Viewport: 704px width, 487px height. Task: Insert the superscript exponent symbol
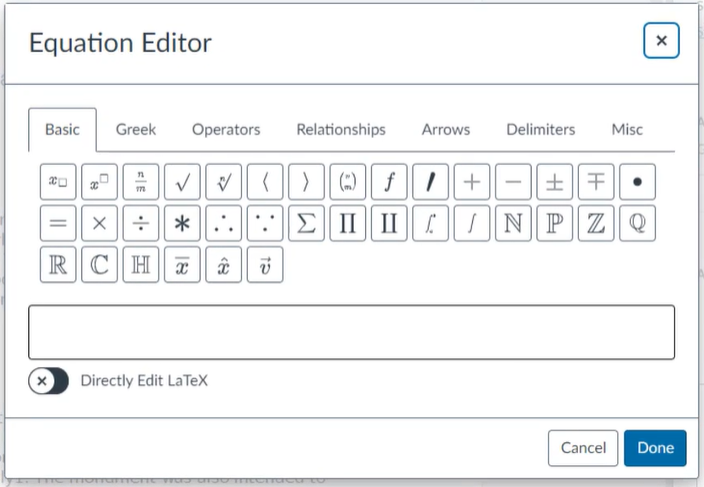tap(99, 183)
